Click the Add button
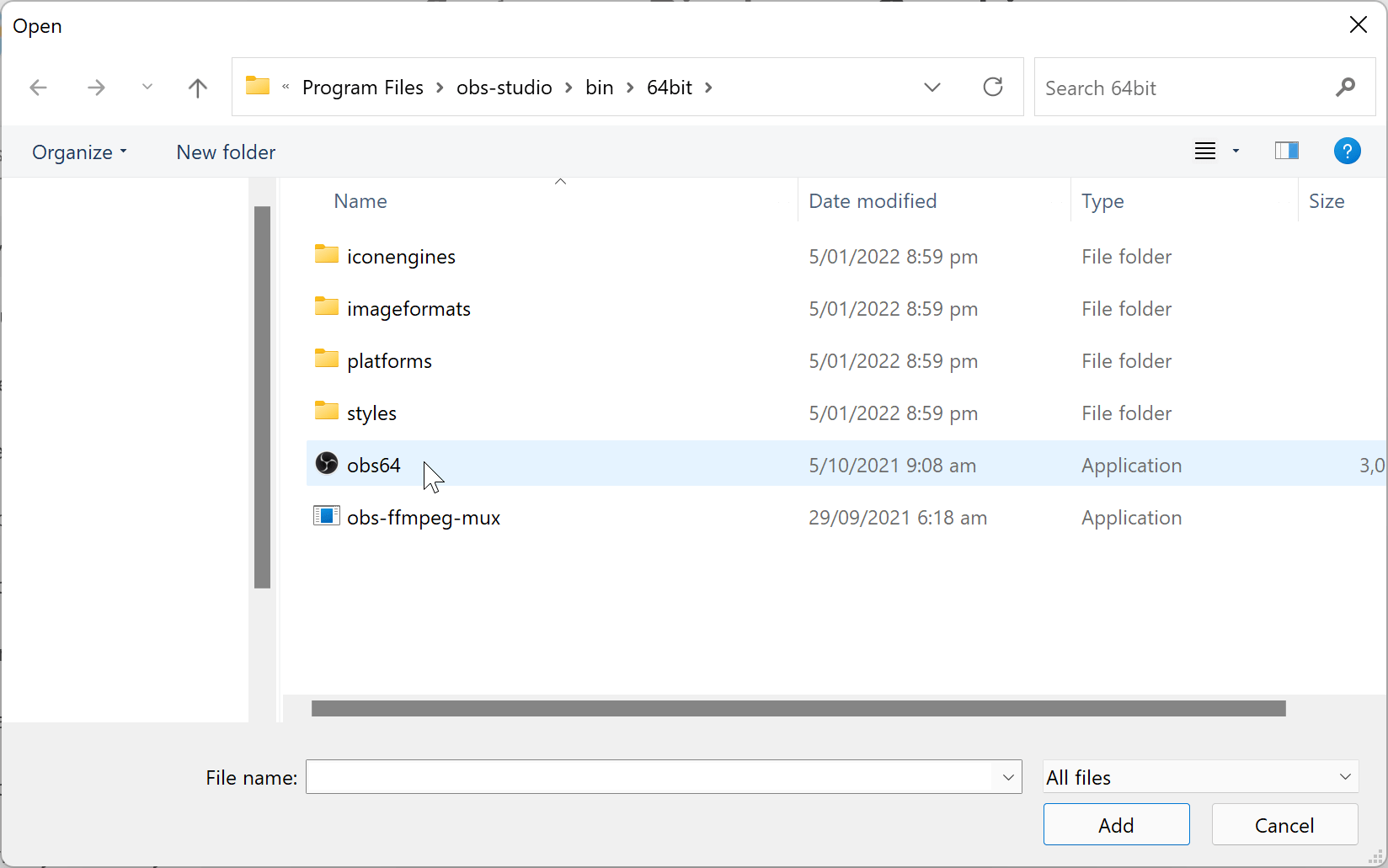Screen dimensions: 1388x868 1116,824
